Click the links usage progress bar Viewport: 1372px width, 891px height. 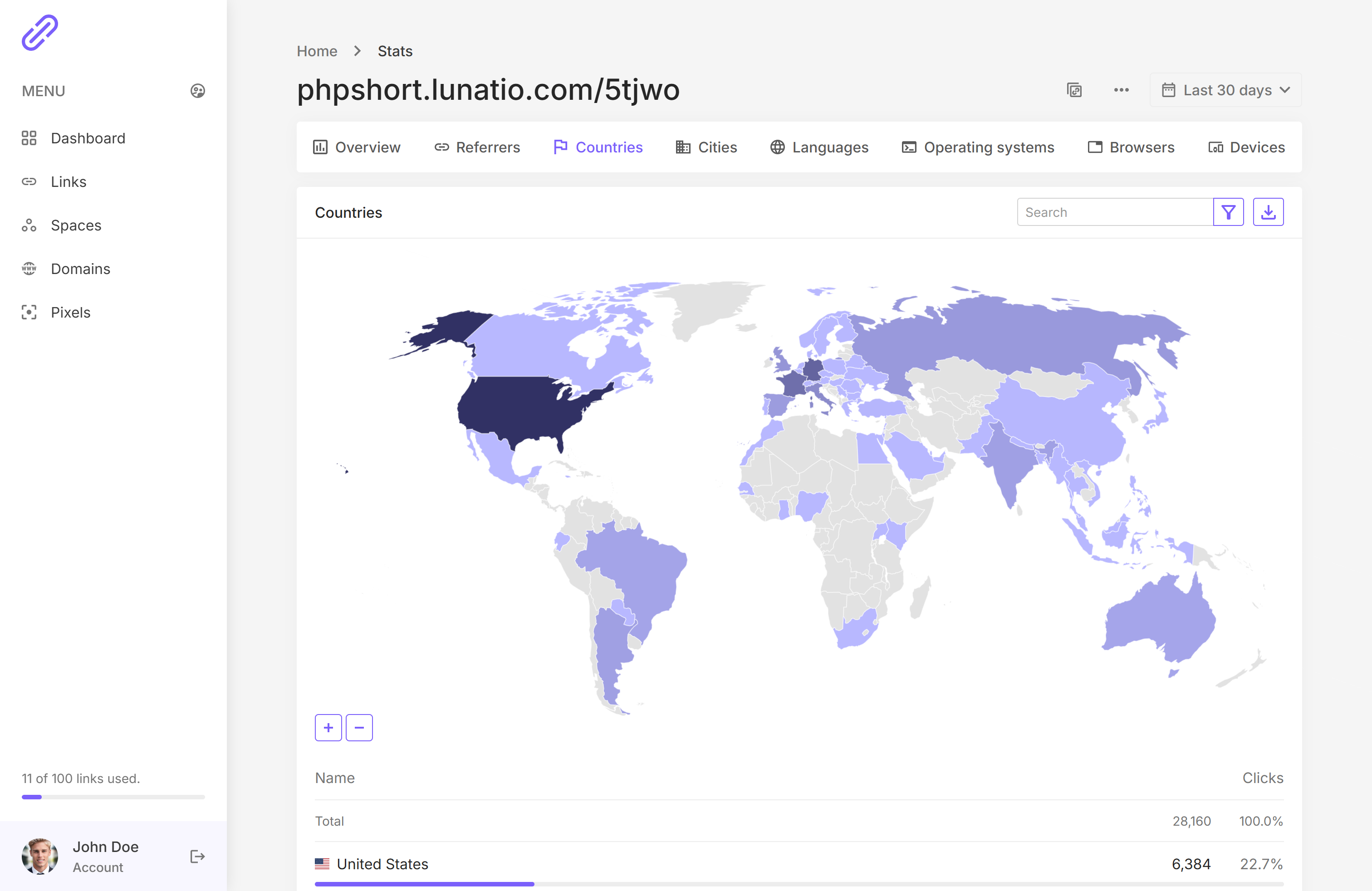coord(113,797)
